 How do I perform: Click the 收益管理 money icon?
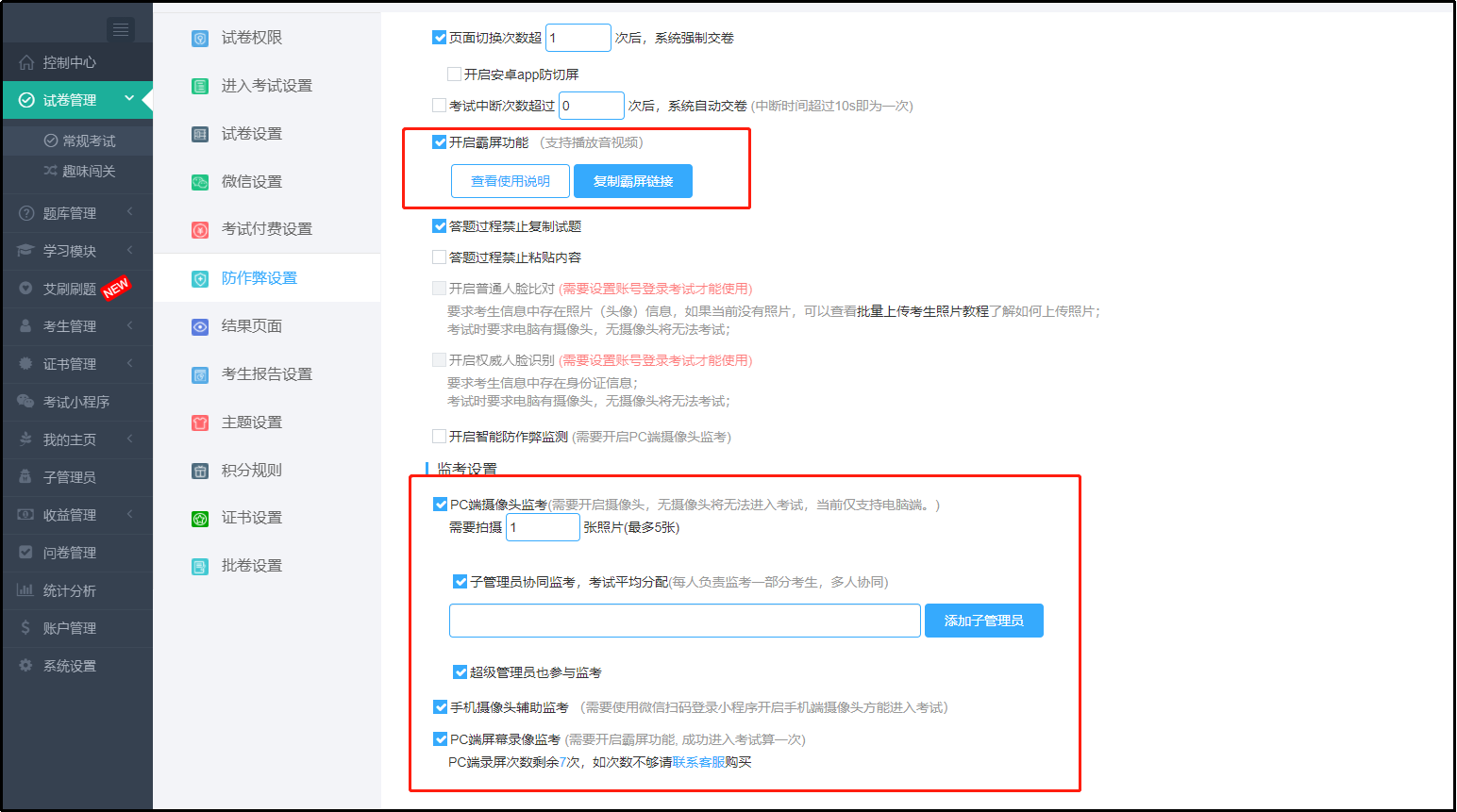[25, 515]
